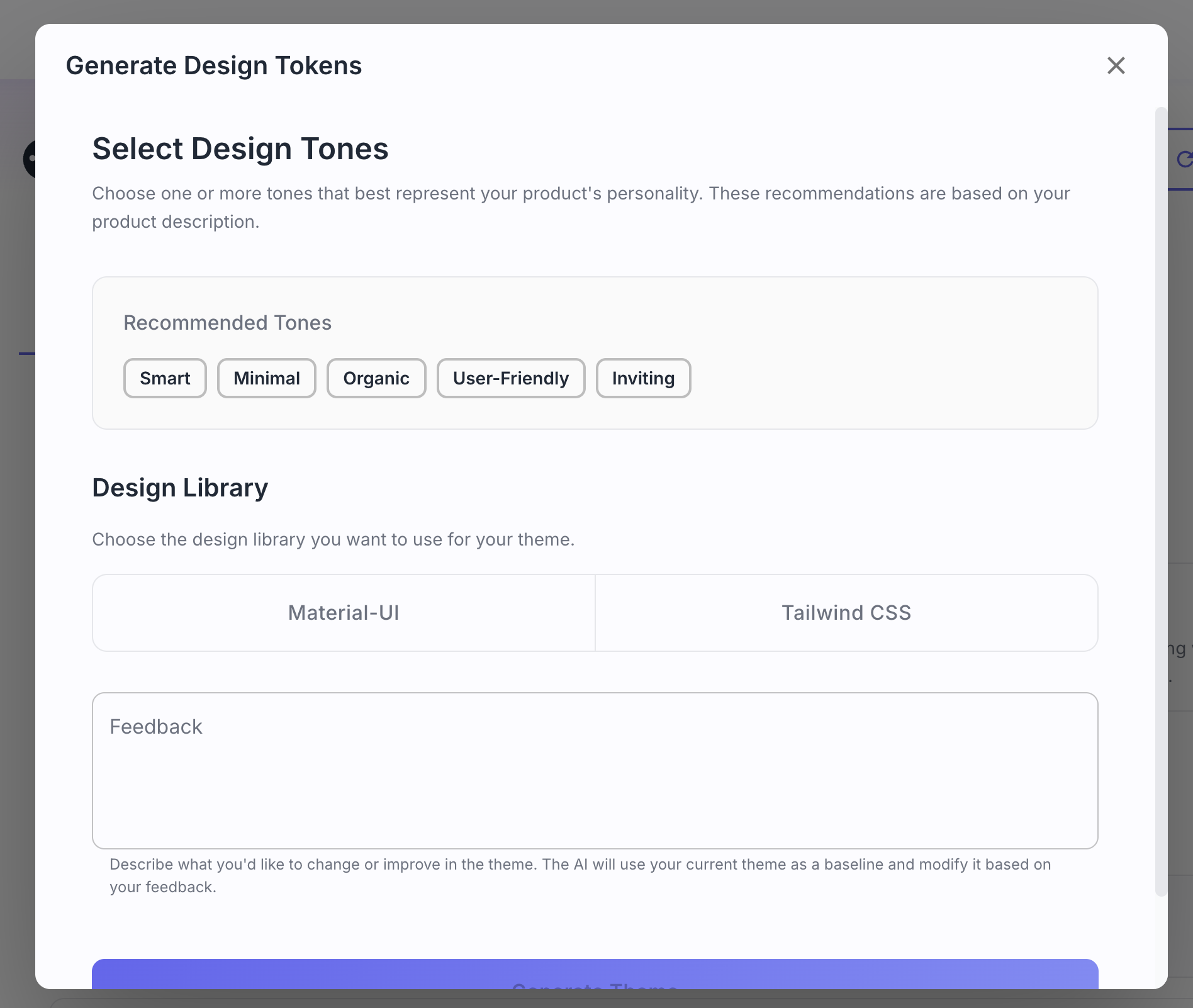Click the Recommended Tones label
The image size is (1193, 1008).
[x=227, y=323]
